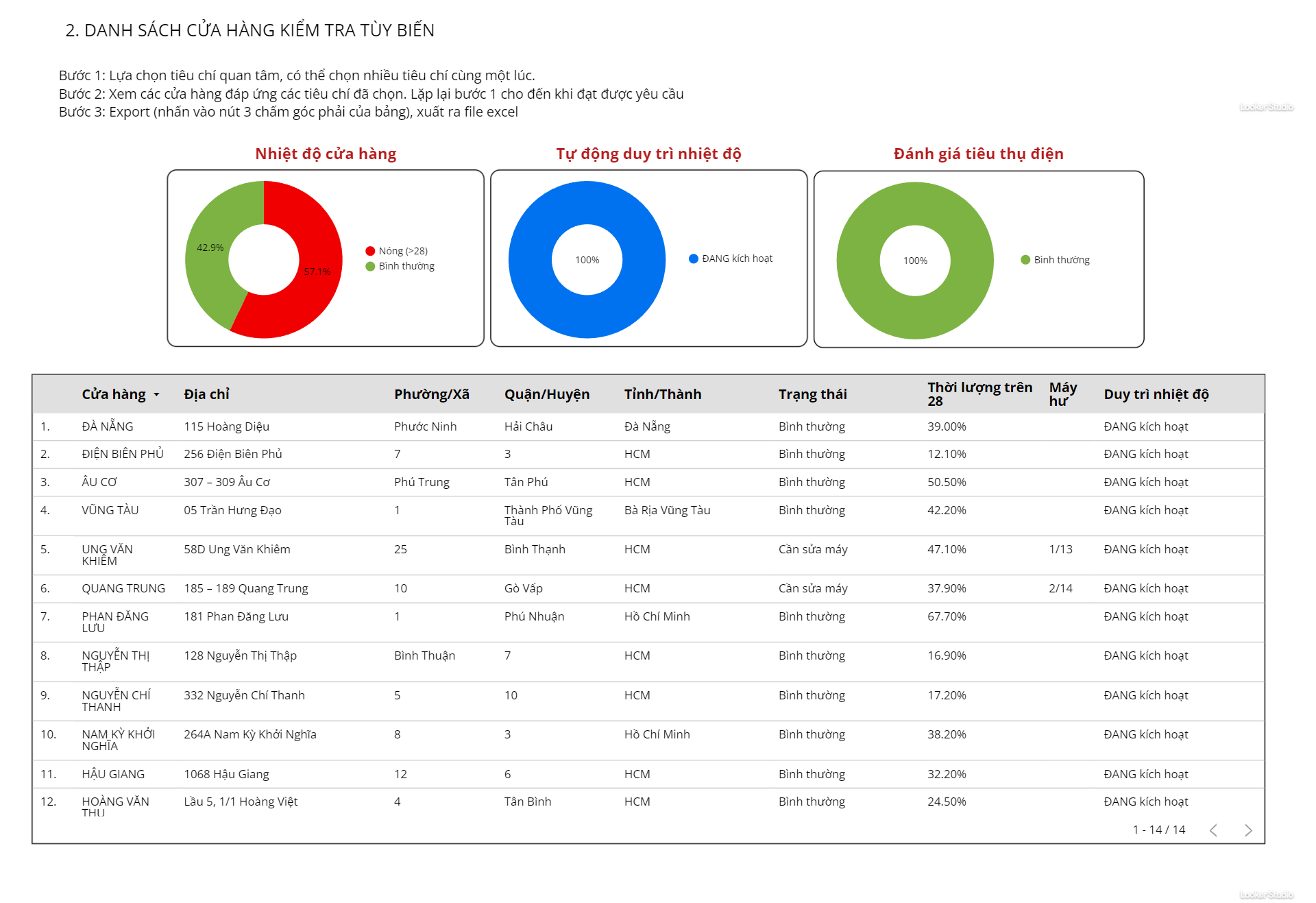The height and width of the screenshot is (903, 1316).
Task: Click address 1068 Hậu Giang
Action: point(226,774)
